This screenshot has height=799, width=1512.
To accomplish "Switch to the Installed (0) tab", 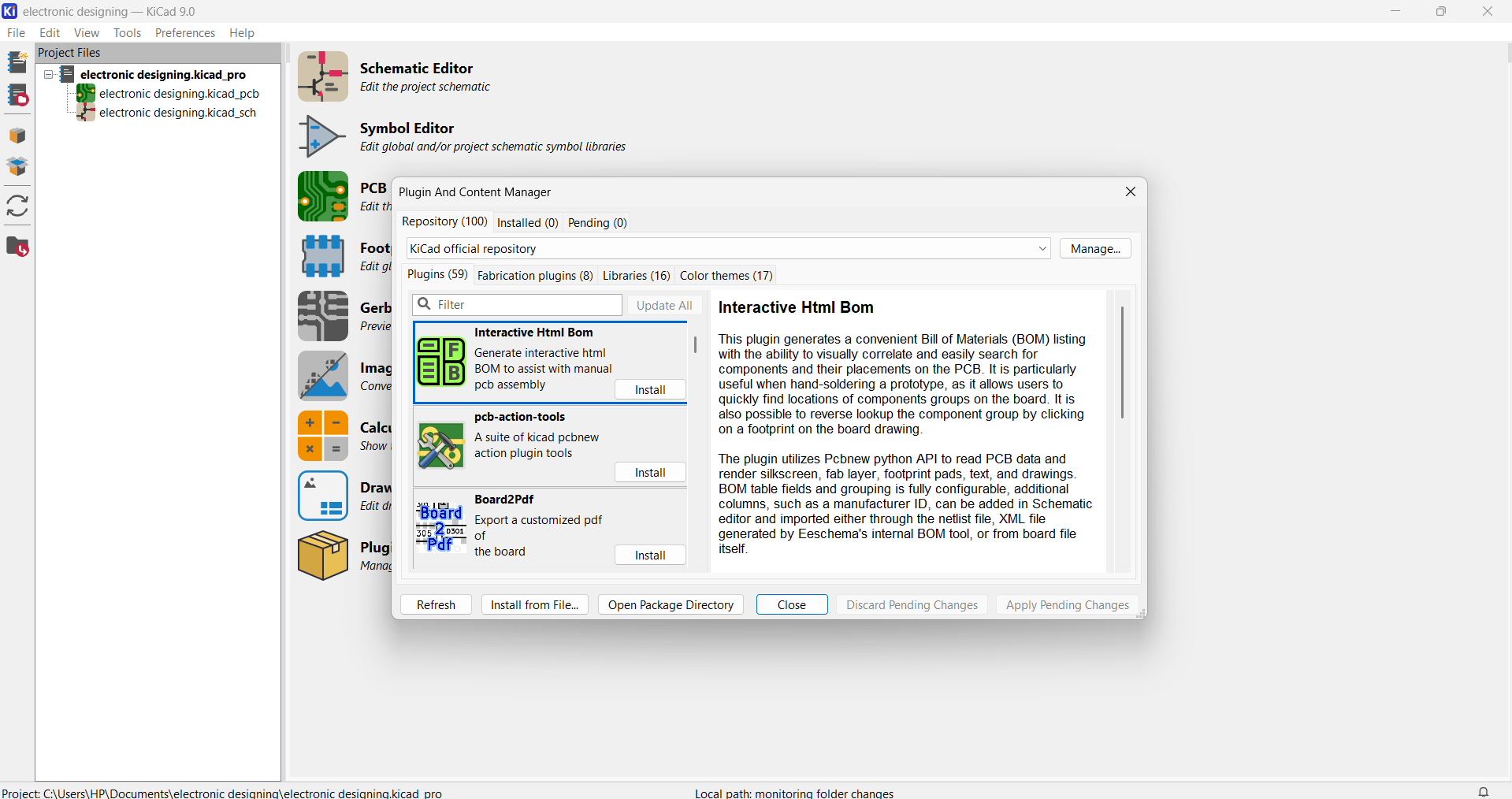I will coord(528,223).
